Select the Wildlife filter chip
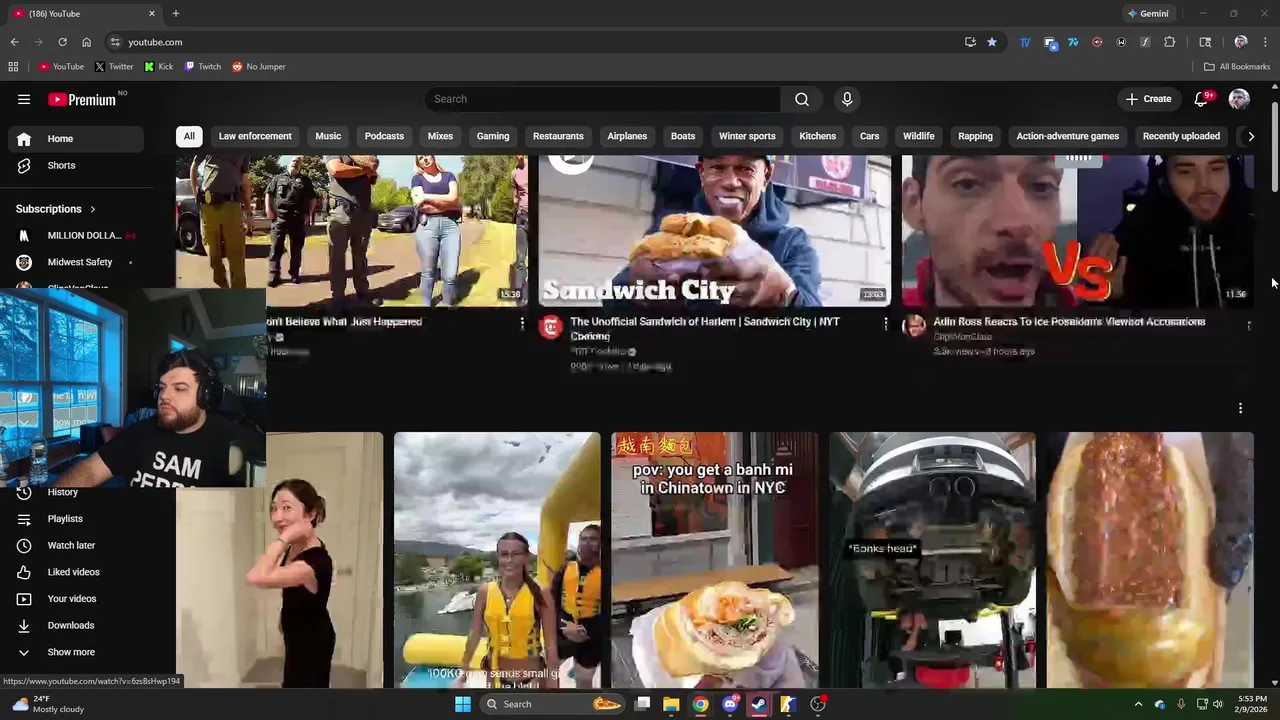This screenshot has height=720, width=1280. (x=918, y=136)
